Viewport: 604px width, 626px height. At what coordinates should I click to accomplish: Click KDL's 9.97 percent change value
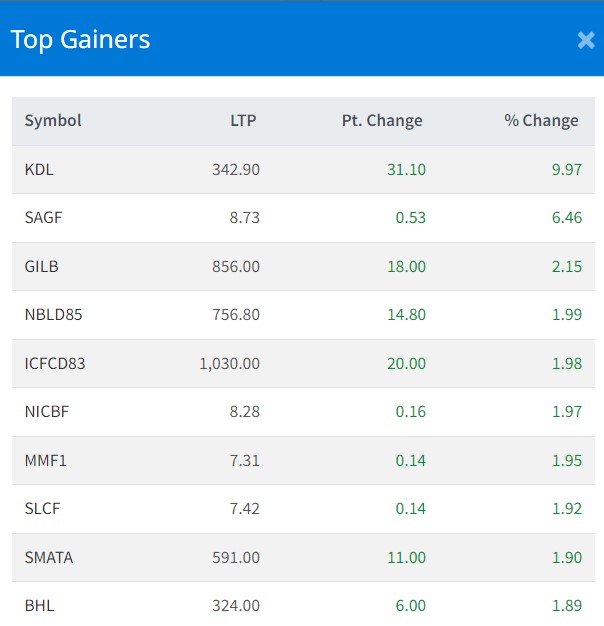point(565,170)
